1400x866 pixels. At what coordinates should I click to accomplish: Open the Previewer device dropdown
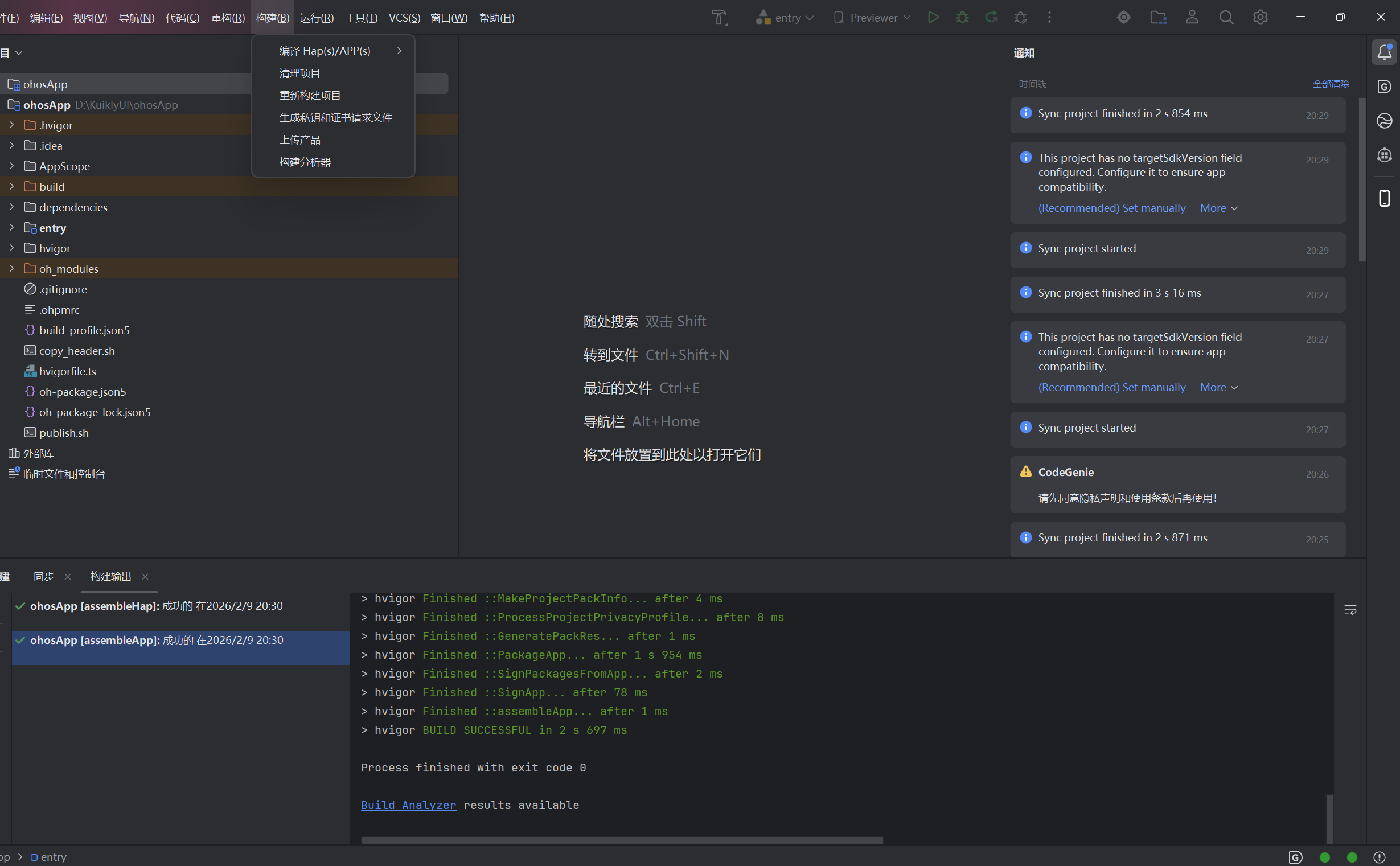point(872,18)
